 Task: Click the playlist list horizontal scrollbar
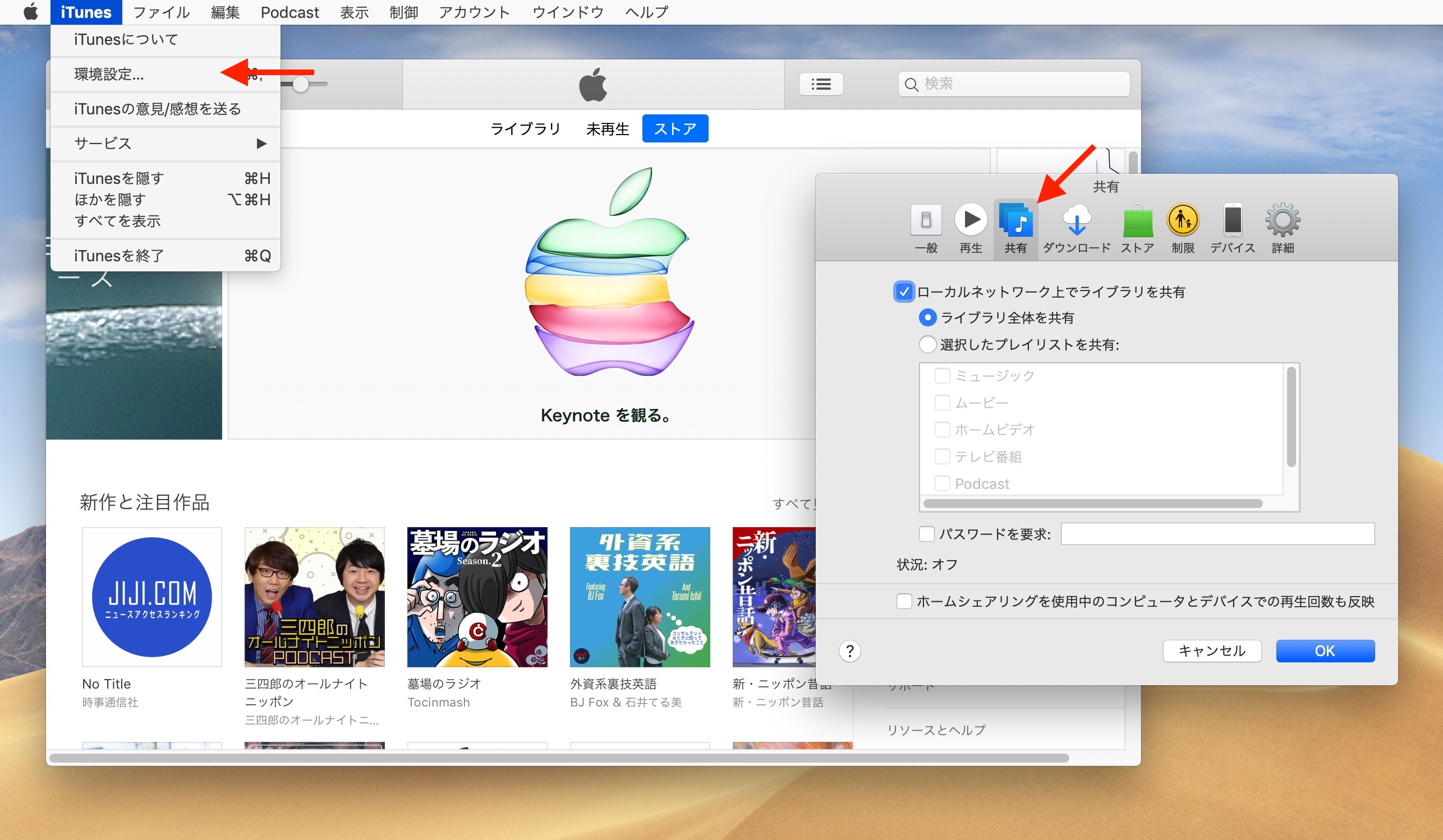click(1092, 504)
